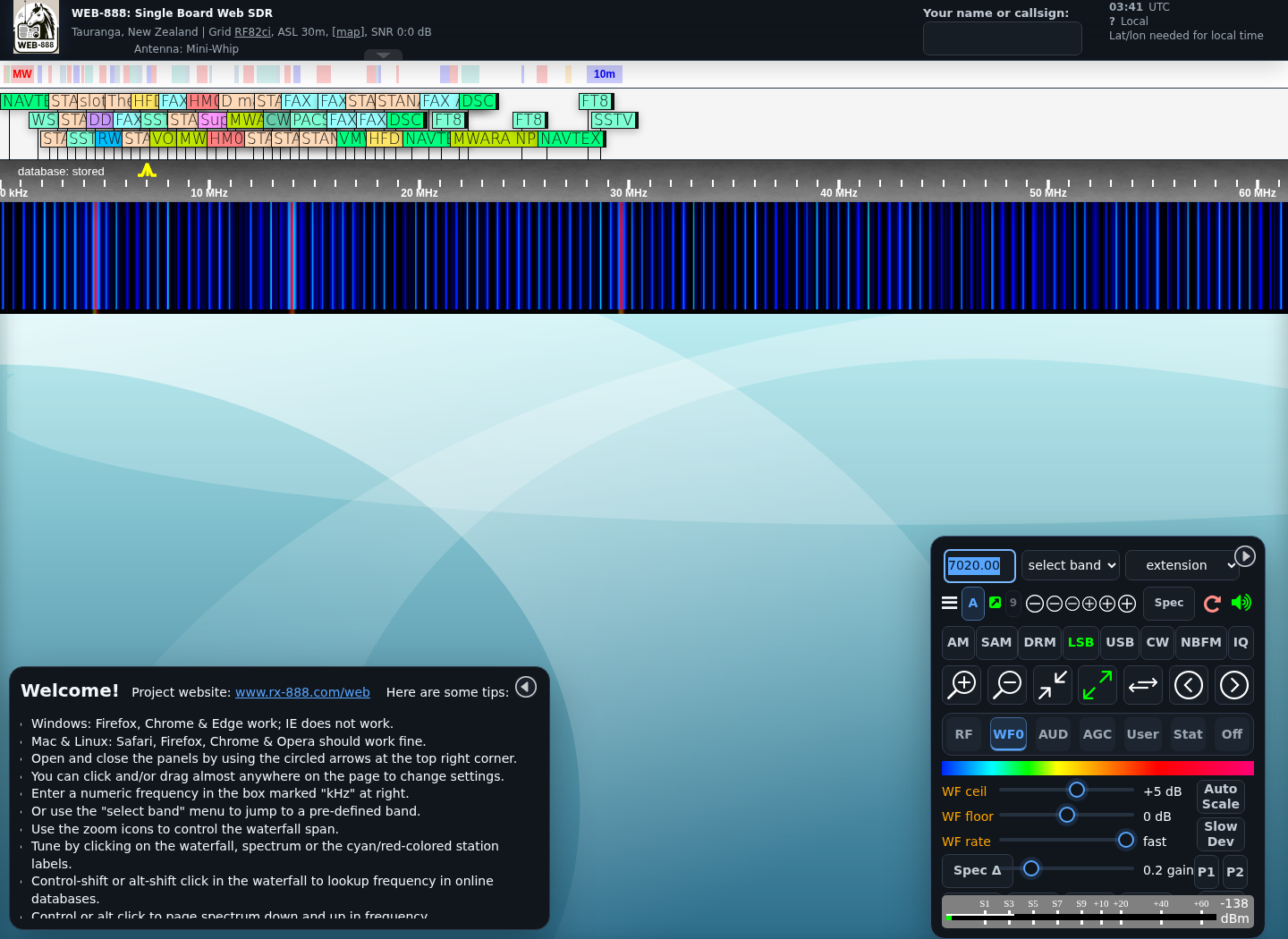Open the [map] link in the header
1288x939 pixels.
[x=348, y=32]
